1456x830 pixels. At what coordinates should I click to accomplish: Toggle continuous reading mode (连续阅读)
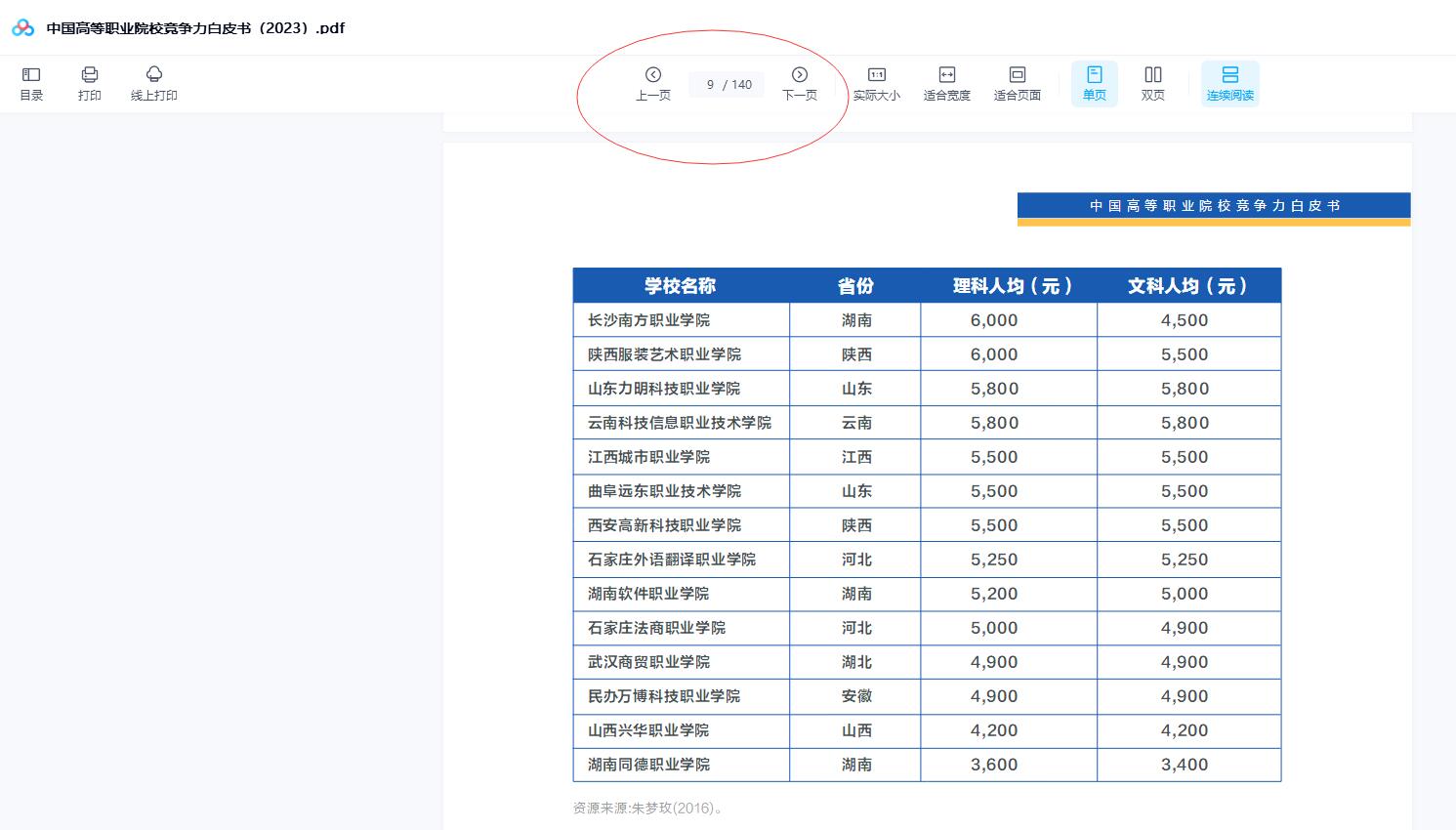pos(1229,83)
